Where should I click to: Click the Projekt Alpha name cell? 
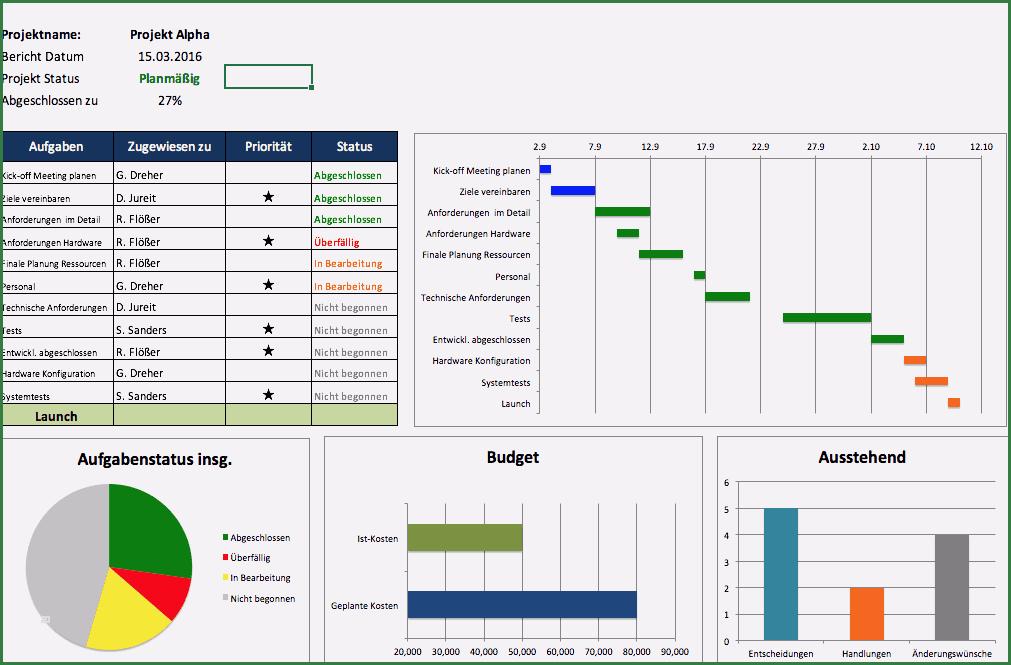pos(170,34)
